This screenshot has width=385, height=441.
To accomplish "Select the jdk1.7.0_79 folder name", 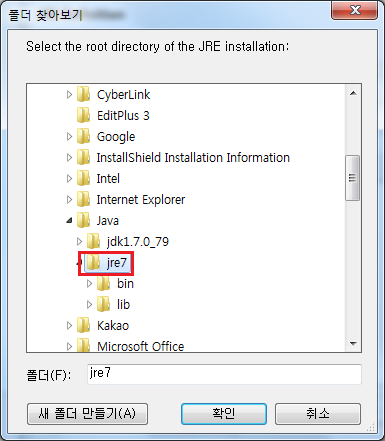I will tap(138, 242).
